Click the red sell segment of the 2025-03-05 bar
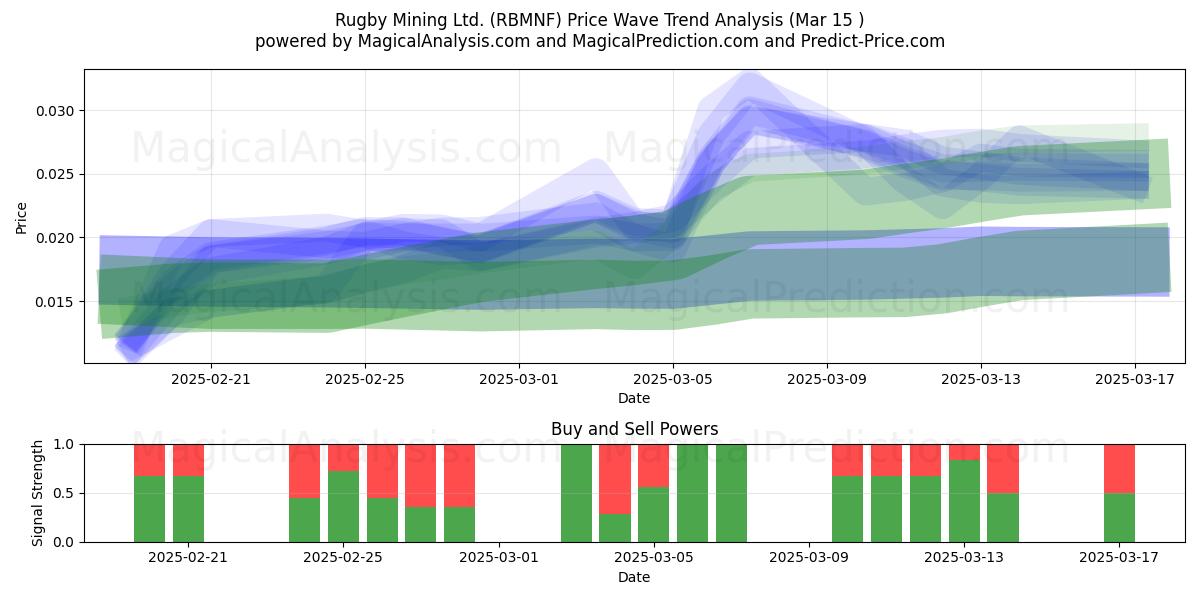1200x600 pixels. 653,466
